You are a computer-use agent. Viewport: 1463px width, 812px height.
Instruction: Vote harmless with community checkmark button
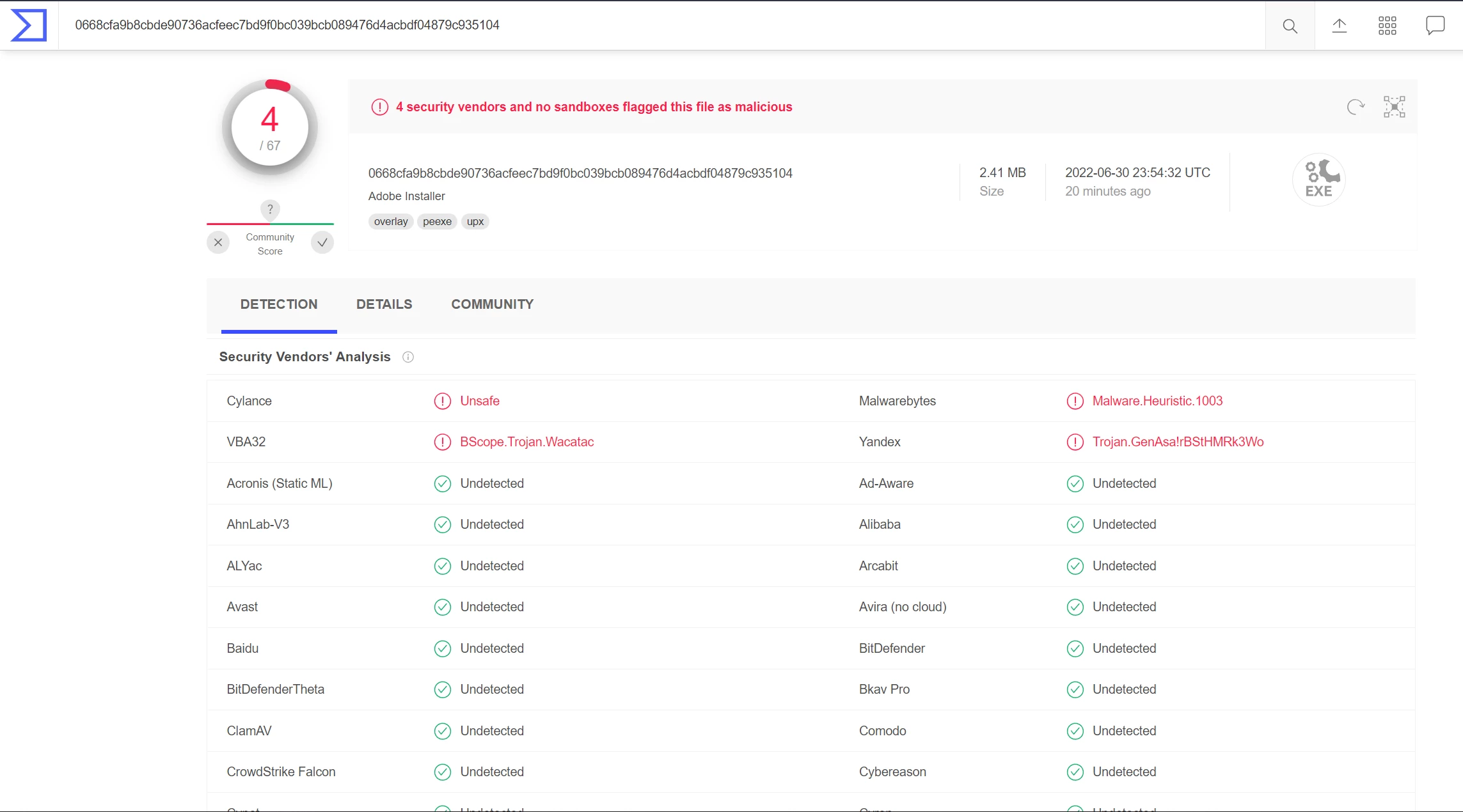(322, 242)
